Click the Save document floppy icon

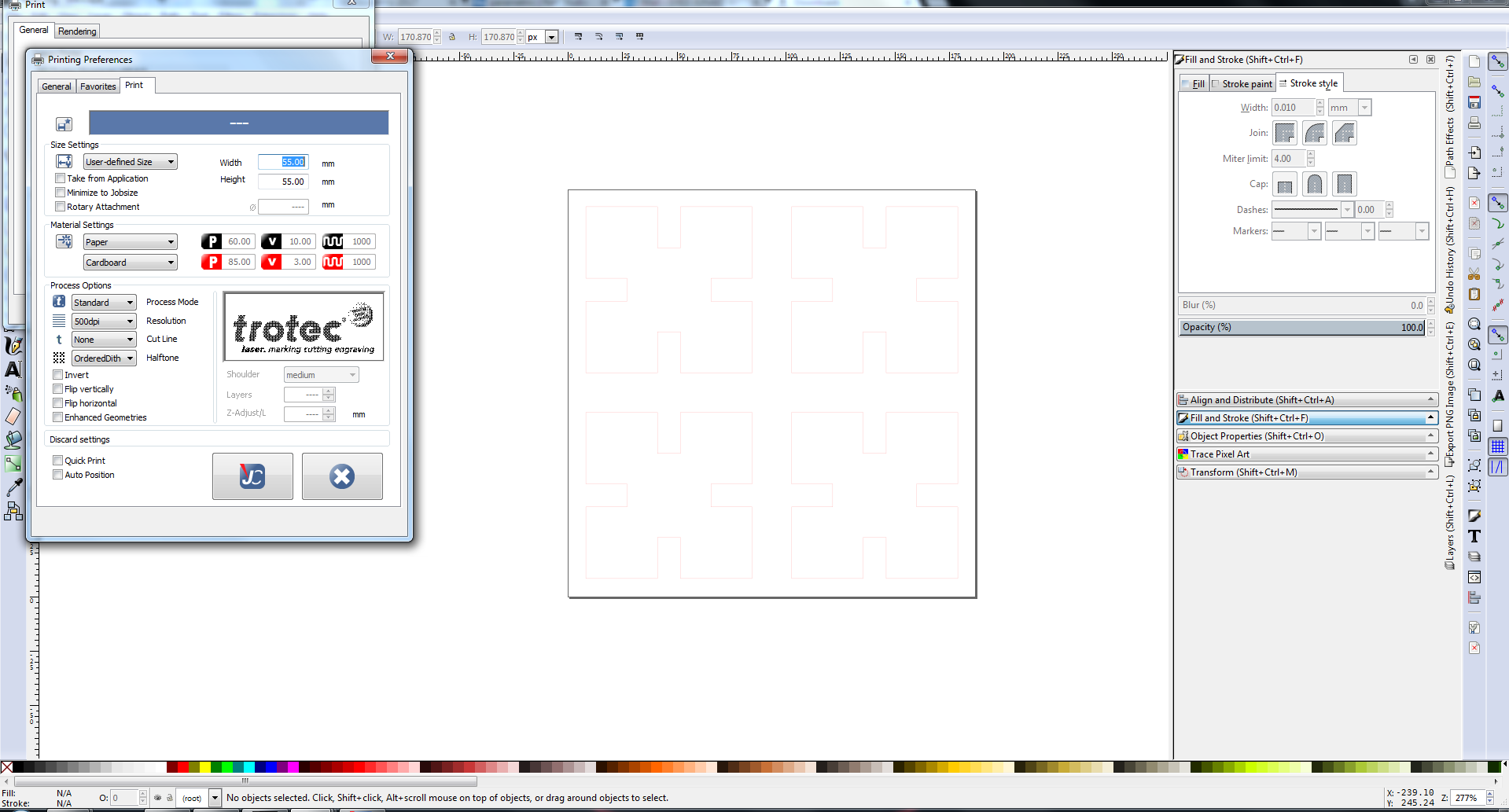tap(1474, 103)
